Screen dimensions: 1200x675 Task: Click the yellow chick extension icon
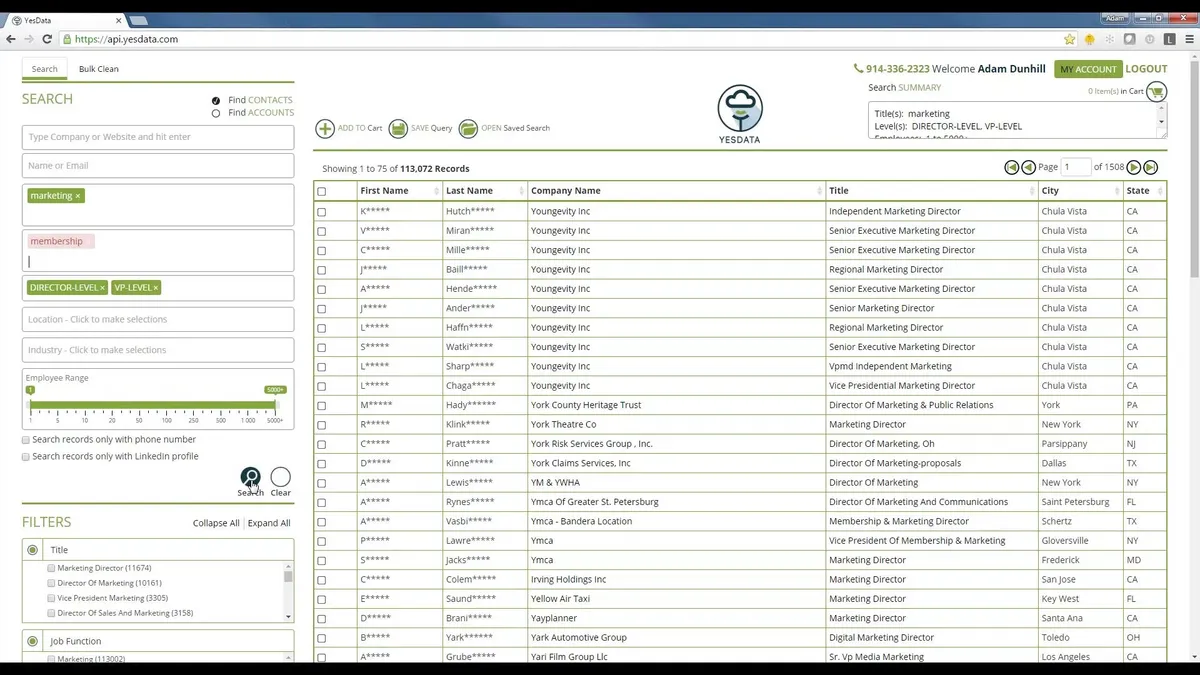[1090, 39]
